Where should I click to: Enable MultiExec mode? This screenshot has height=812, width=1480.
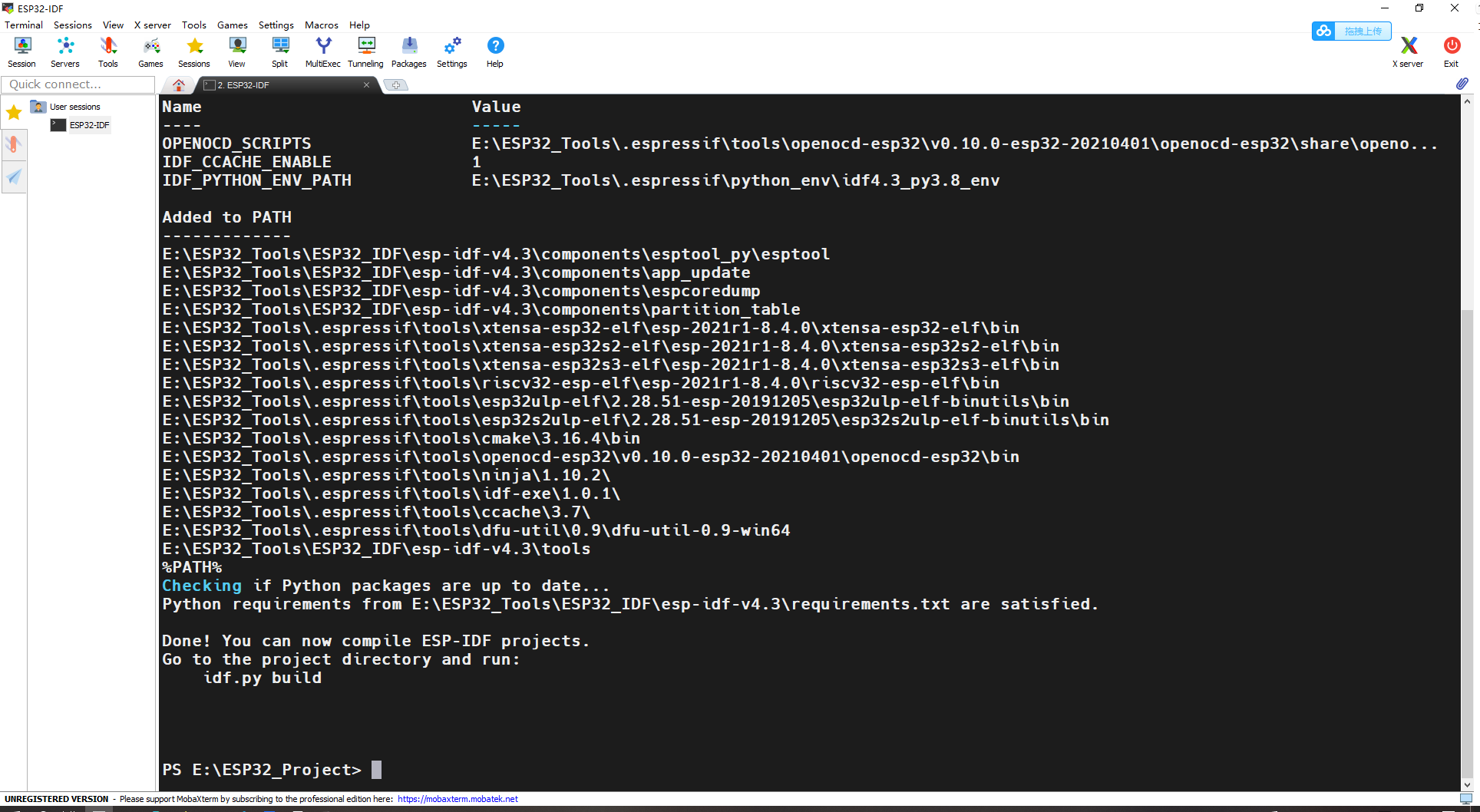coord(322,51)
